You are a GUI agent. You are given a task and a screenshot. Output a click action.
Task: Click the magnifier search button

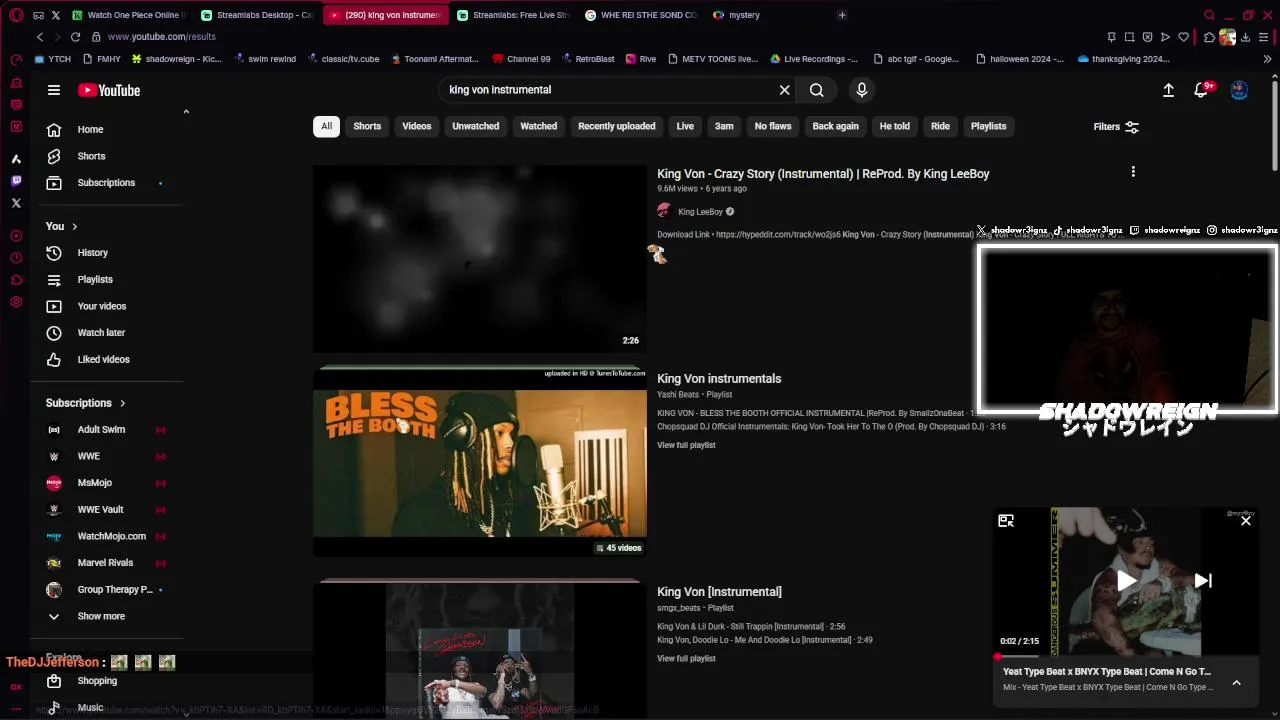[x=817, y=90]
